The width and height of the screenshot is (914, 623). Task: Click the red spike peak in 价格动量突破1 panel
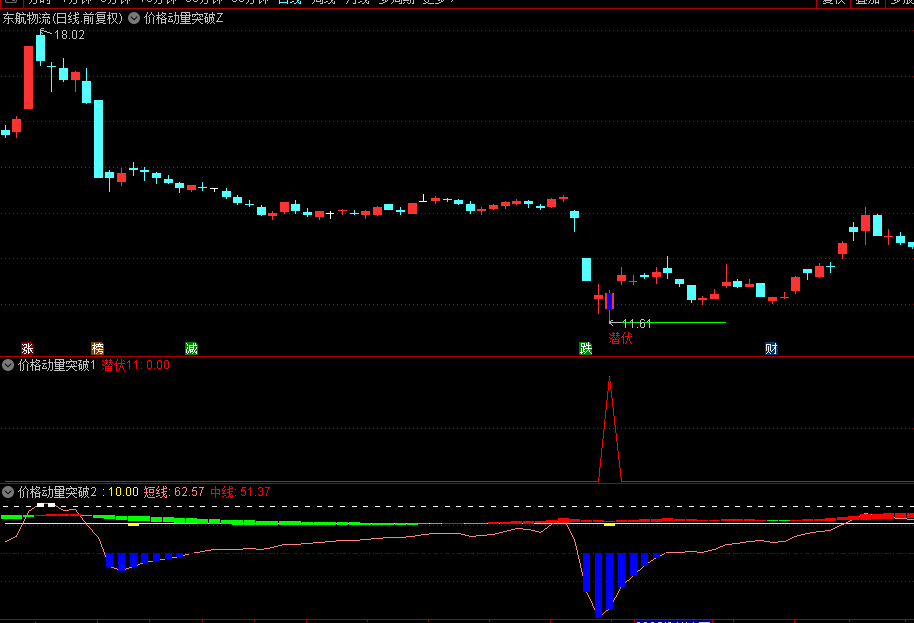[x=610, y=379]
